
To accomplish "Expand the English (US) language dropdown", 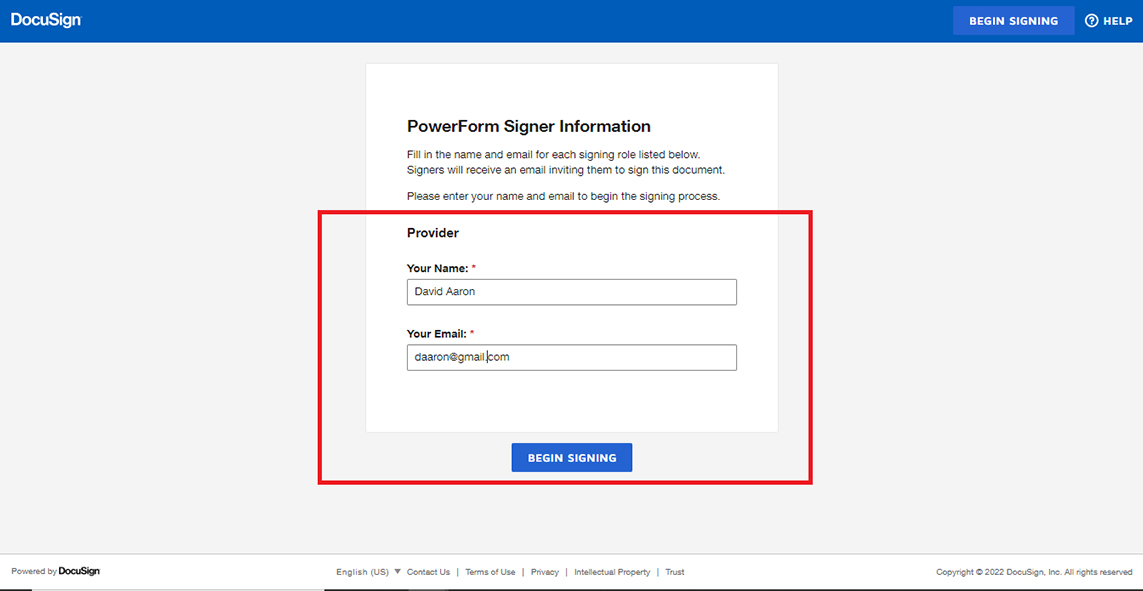I will (368, 572).
